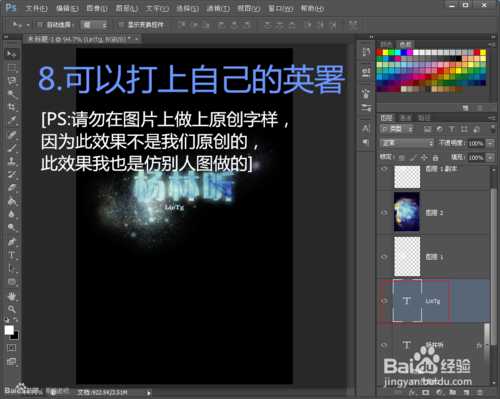500x399 pixels.
Task: Select the Pen tool
Action: [12, 242]
